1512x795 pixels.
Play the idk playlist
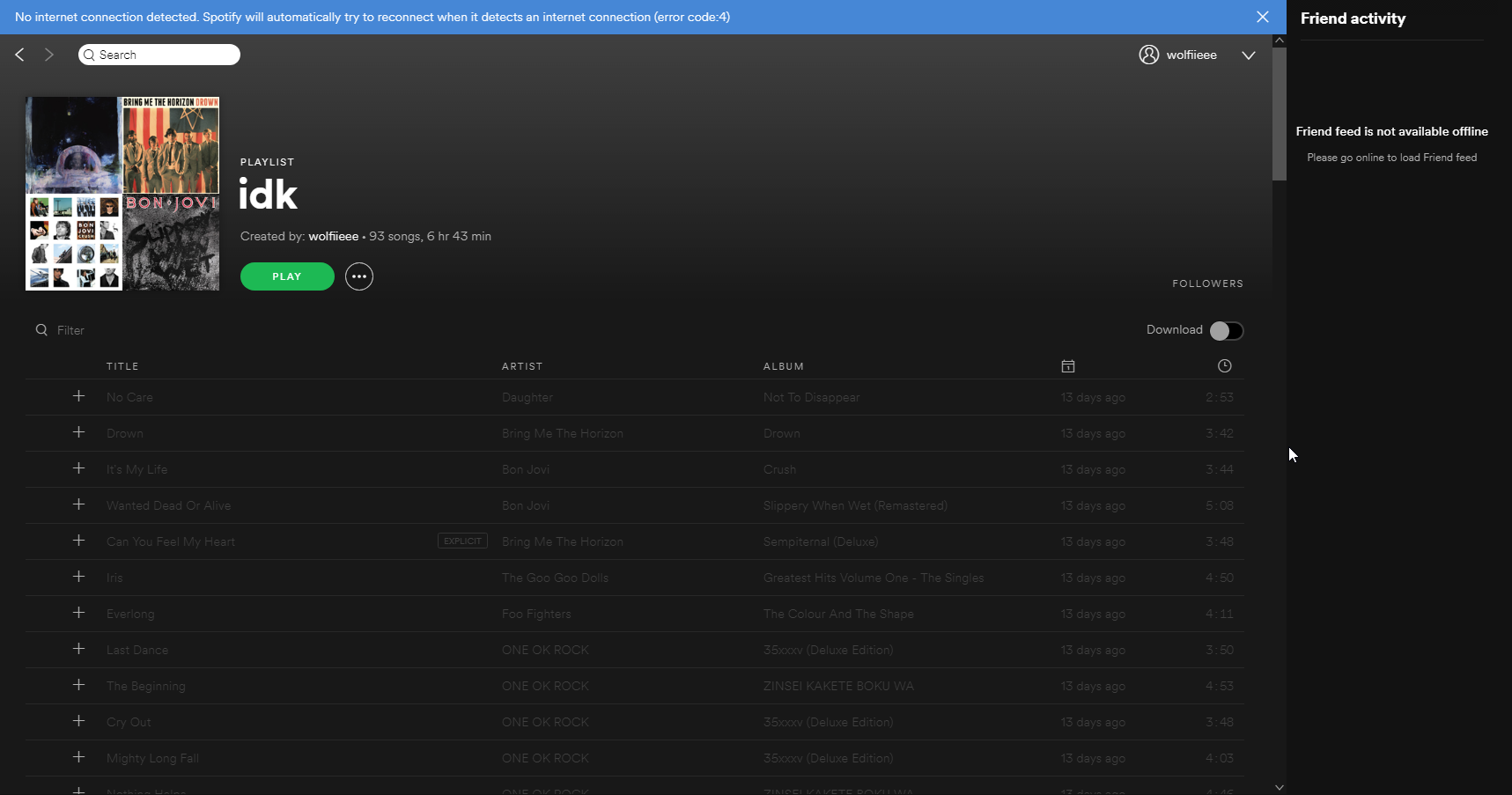click(x=287, y=276)
